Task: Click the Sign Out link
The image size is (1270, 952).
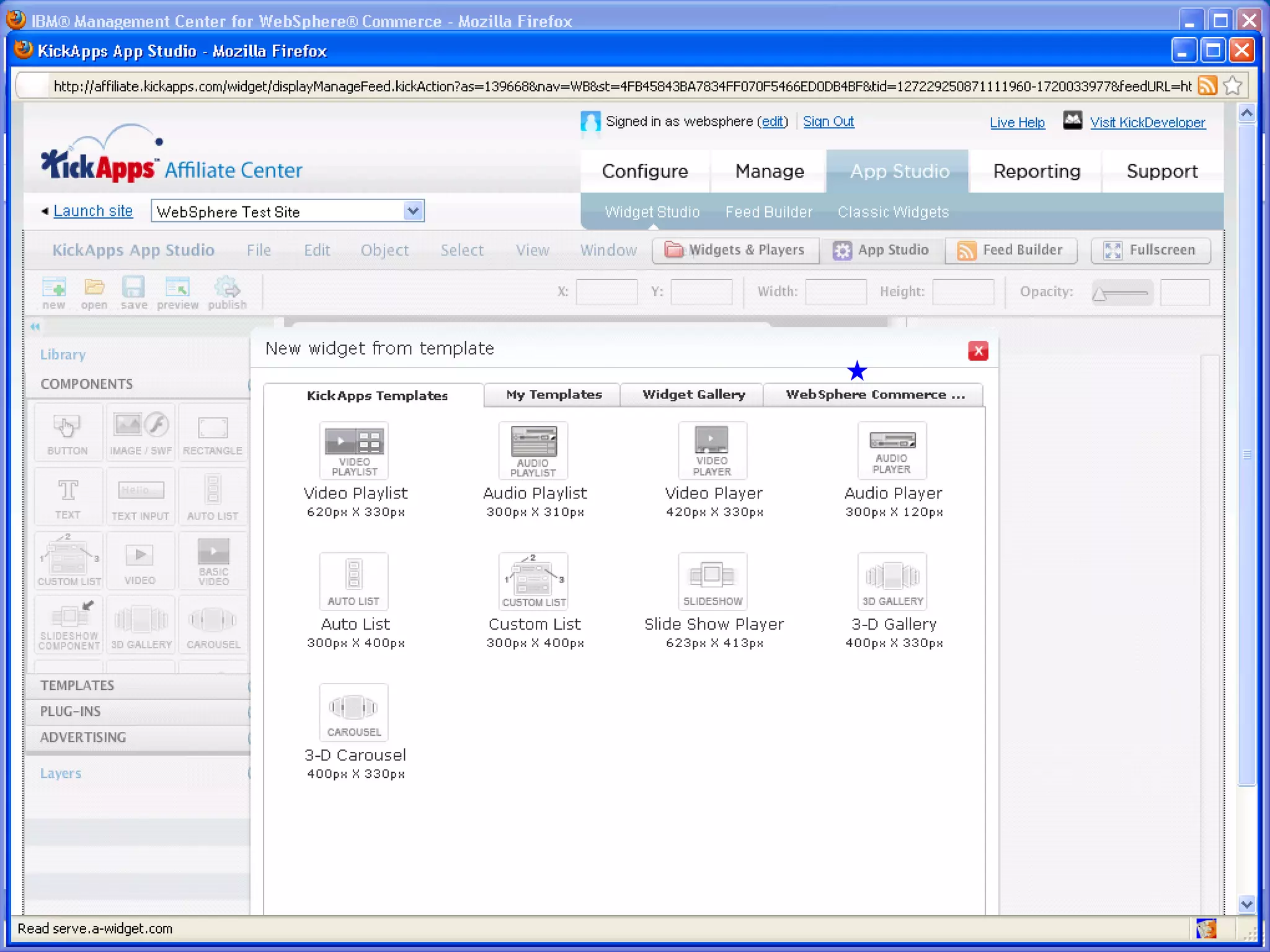Action: (x=828, y=121)
